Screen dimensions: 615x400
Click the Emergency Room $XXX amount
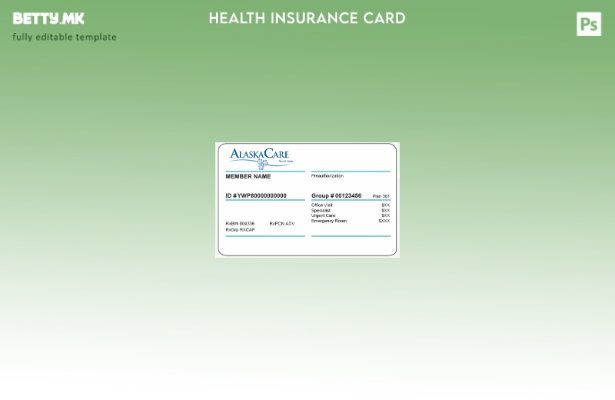tap(384, 220)
